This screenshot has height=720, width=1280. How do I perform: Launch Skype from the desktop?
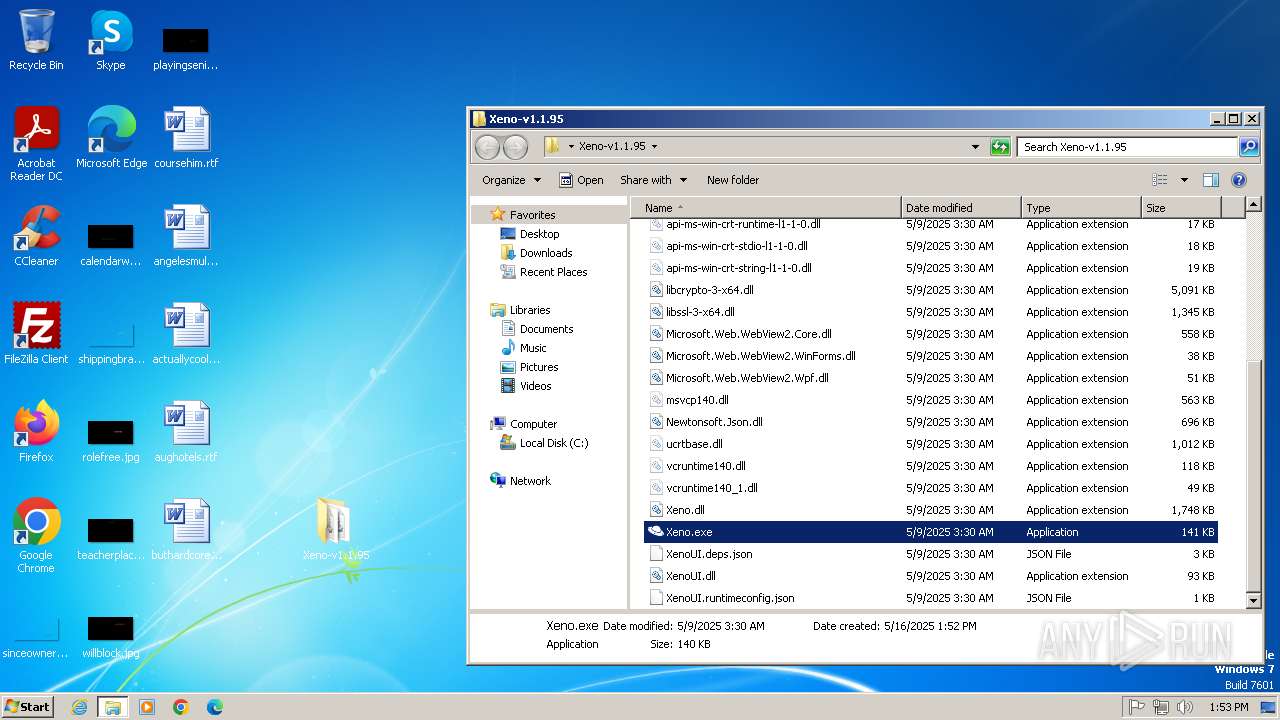[111, 40]
